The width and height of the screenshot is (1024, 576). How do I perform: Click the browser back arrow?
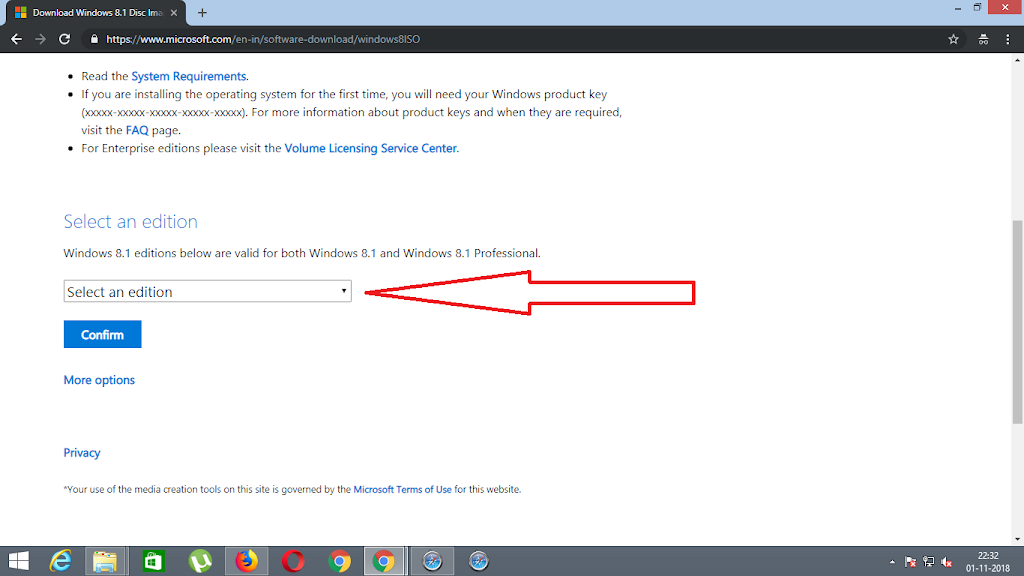click(x=16, y=39)
